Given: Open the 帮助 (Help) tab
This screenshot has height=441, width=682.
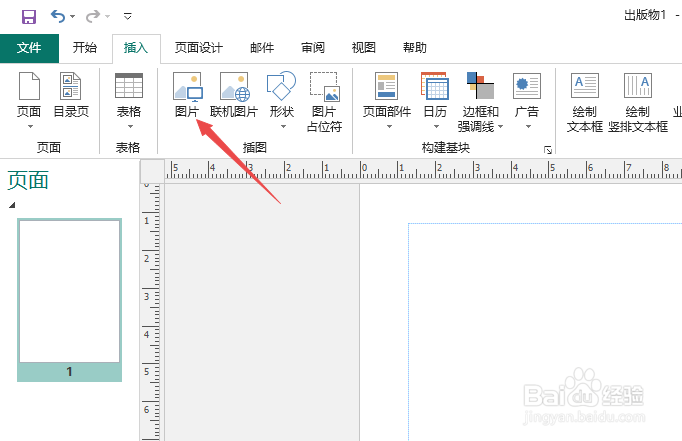Looking at the screenshot, I should [x=415, y=47].
